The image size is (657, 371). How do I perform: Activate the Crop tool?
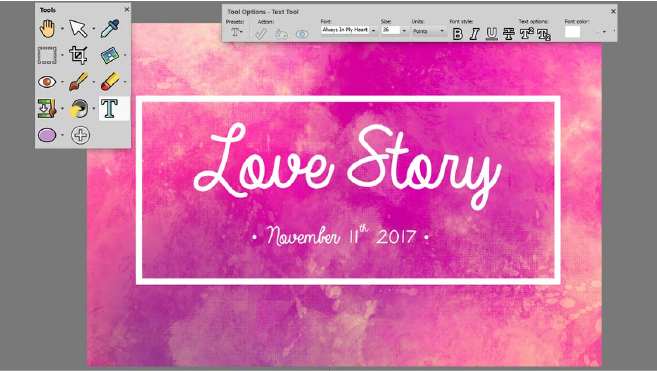(78, 55)
